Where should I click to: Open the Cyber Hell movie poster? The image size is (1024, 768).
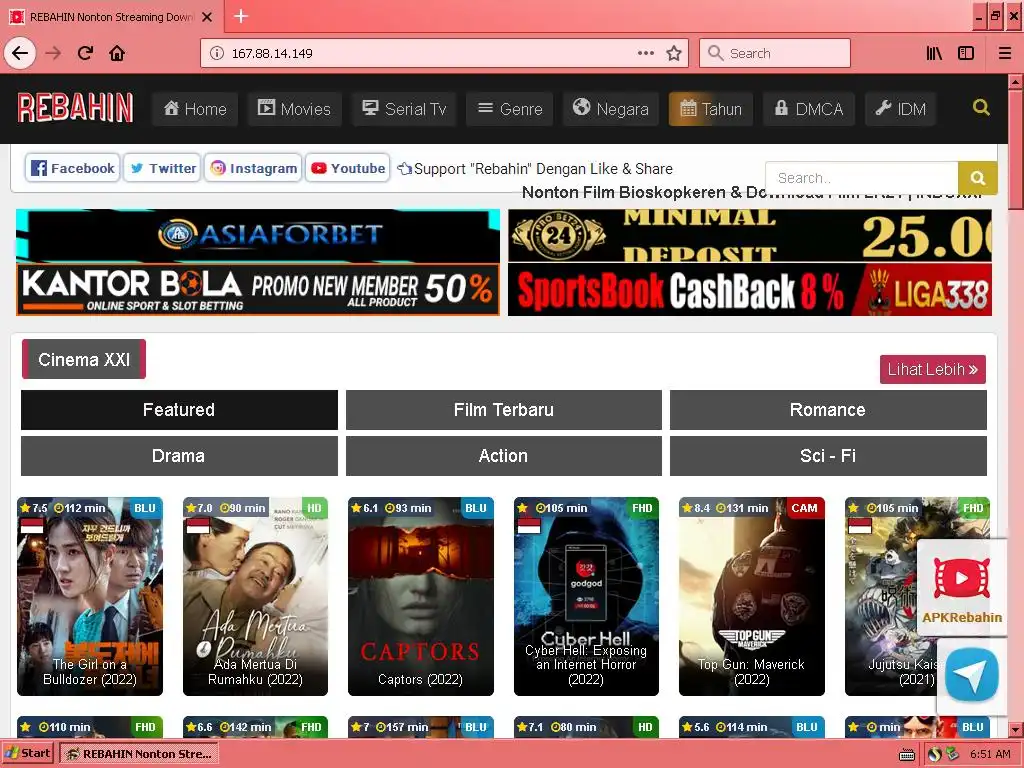click(x=586, y=596)
